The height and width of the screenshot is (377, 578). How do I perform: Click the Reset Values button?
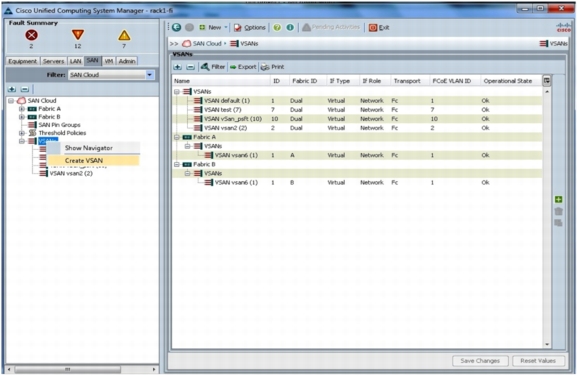click(538, 361)
